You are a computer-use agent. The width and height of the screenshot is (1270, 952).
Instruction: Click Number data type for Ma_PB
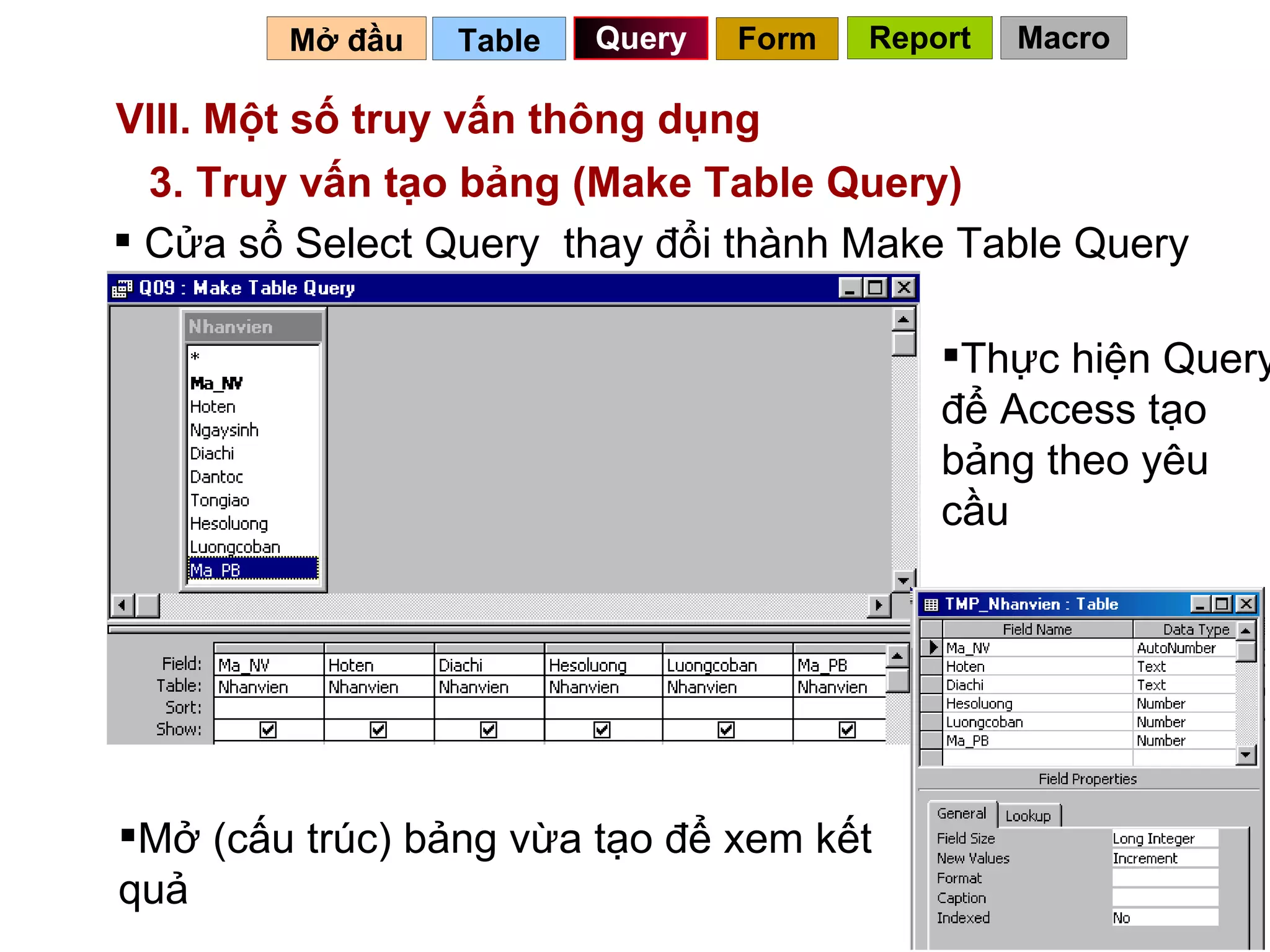pos(1184,741)
